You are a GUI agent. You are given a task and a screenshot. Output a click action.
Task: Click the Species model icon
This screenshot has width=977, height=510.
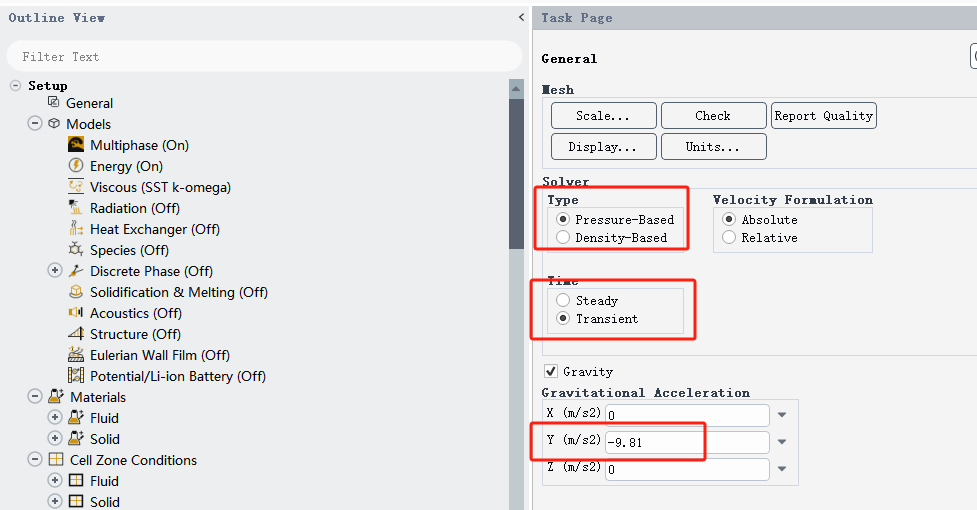[x=75, y=250]
